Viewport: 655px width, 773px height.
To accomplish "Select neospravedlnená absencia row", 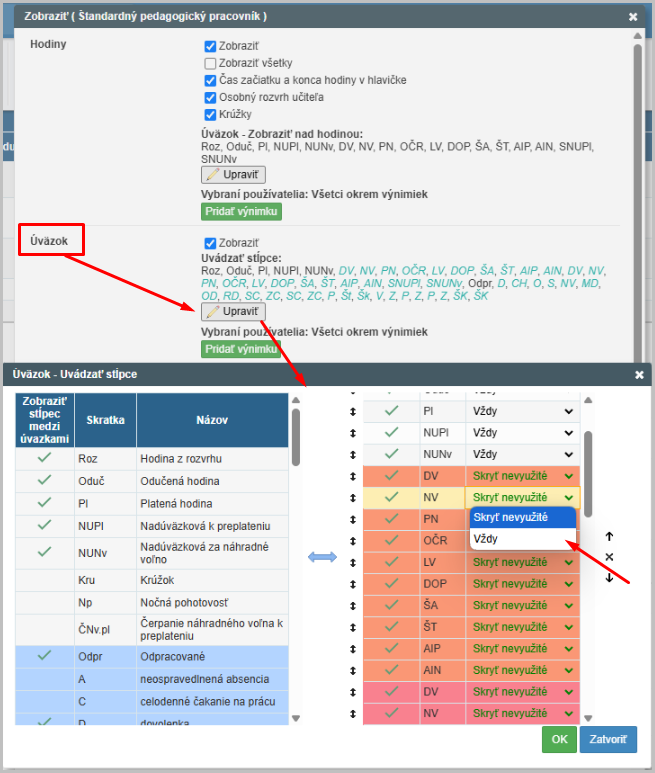I will [x=152, y=679].
